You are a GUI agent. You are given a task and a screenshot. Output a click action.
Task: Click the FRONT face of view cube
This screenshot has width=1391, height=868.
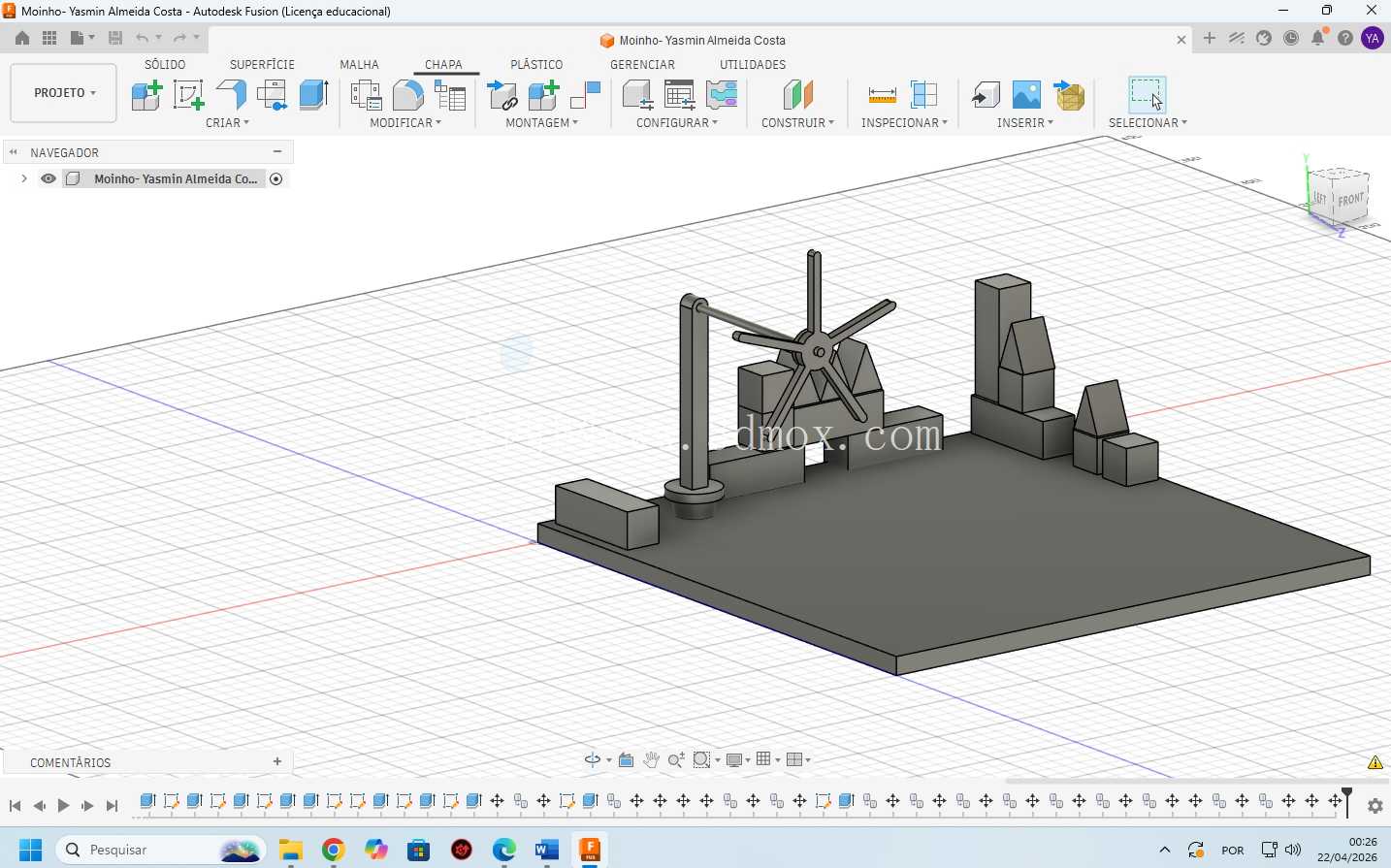coord(1351,199)
